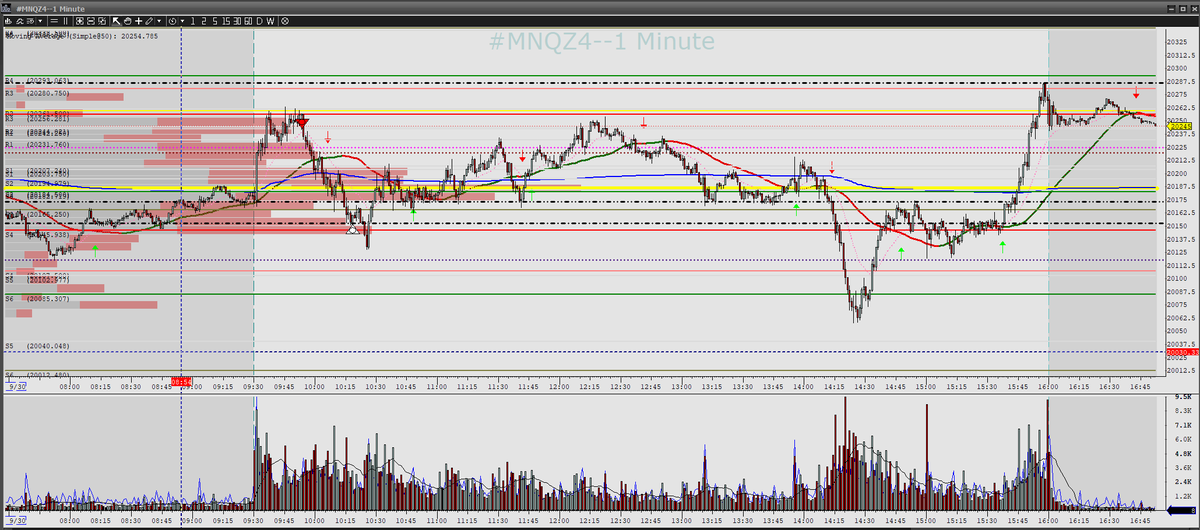Switch to the 5 minute timeframe button

pyautogui.click(x=215, y=21)
